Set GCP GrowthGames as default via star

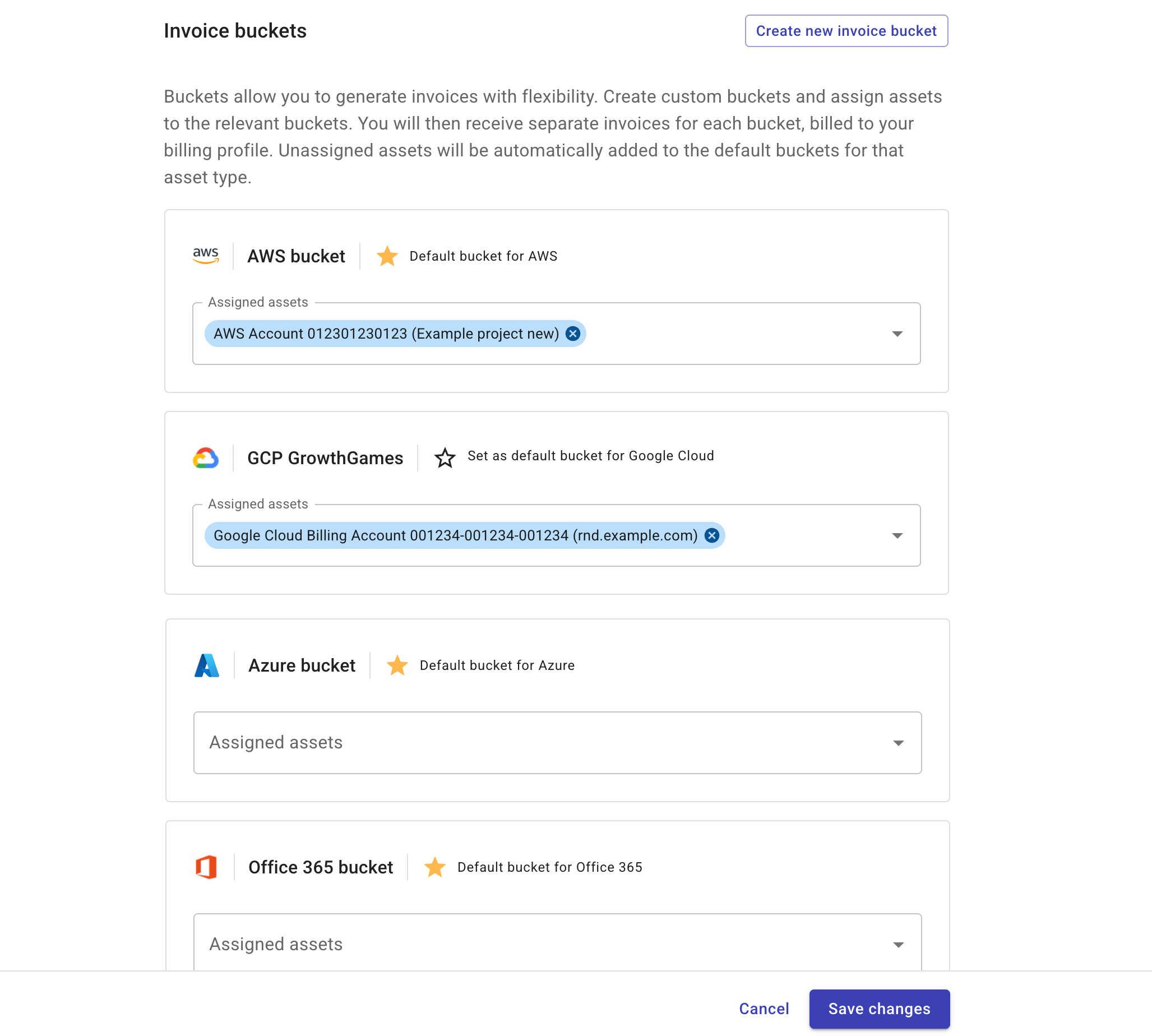click(x=445, y=457)
